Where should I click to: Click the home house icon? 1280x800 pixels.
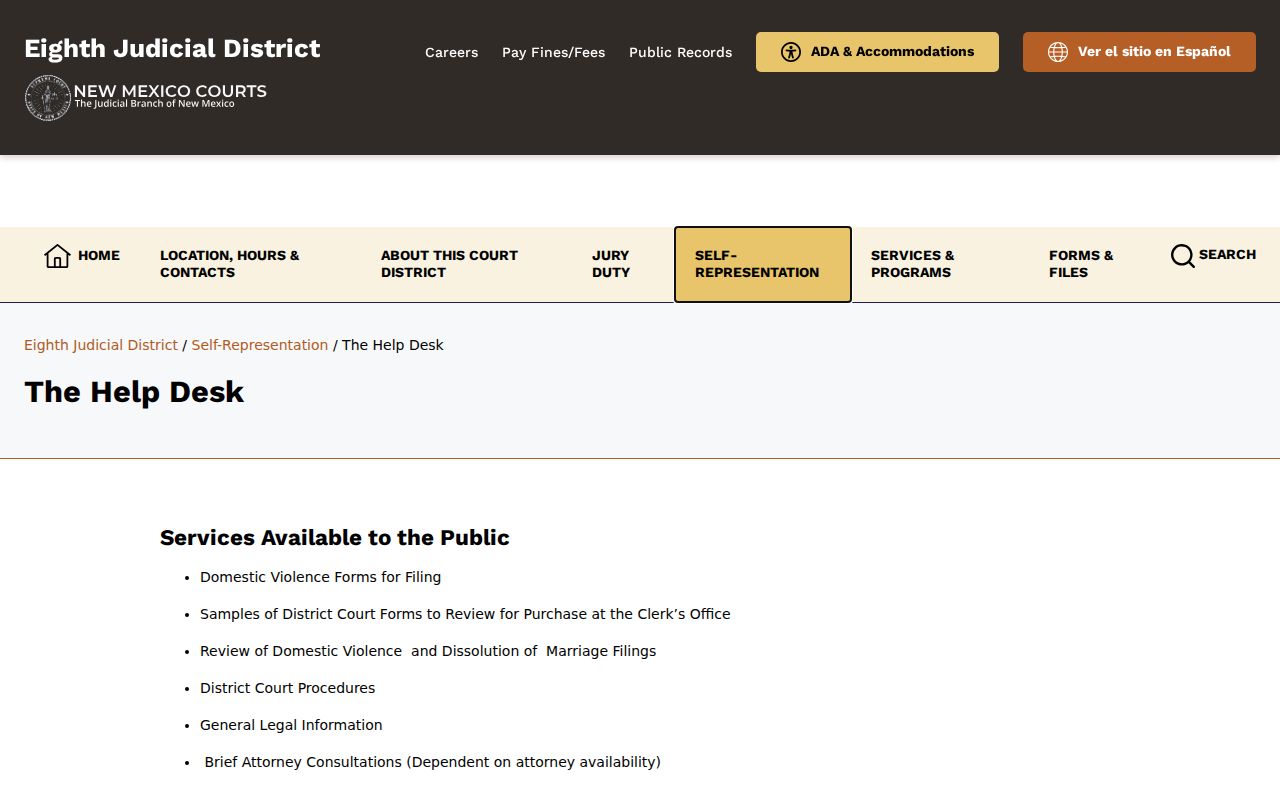(57, 256)
